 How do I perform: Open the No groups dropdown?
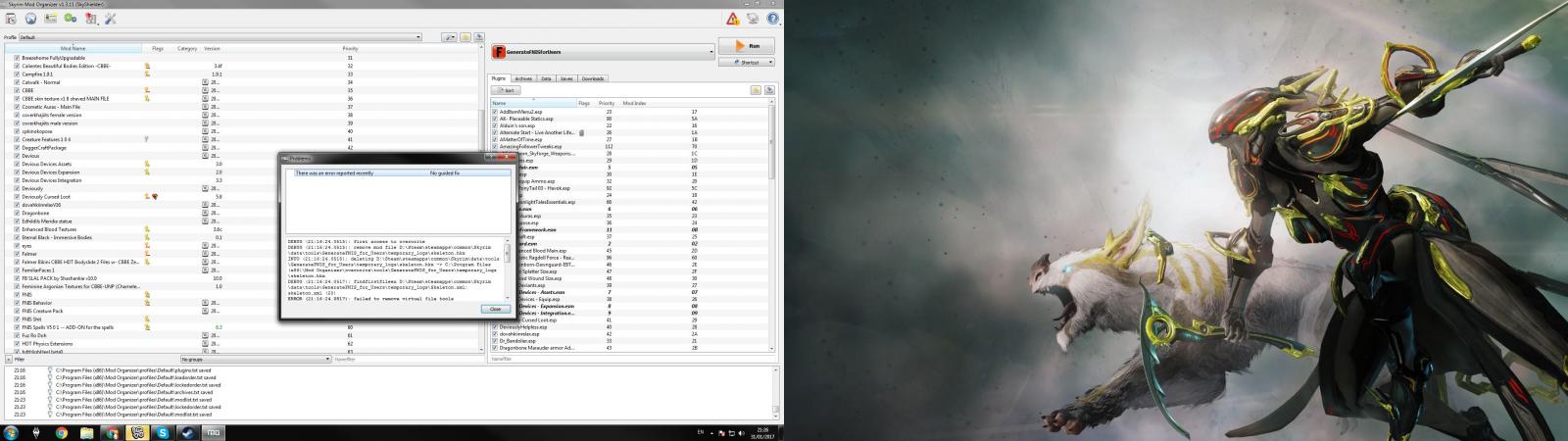[x=257, y=359]
